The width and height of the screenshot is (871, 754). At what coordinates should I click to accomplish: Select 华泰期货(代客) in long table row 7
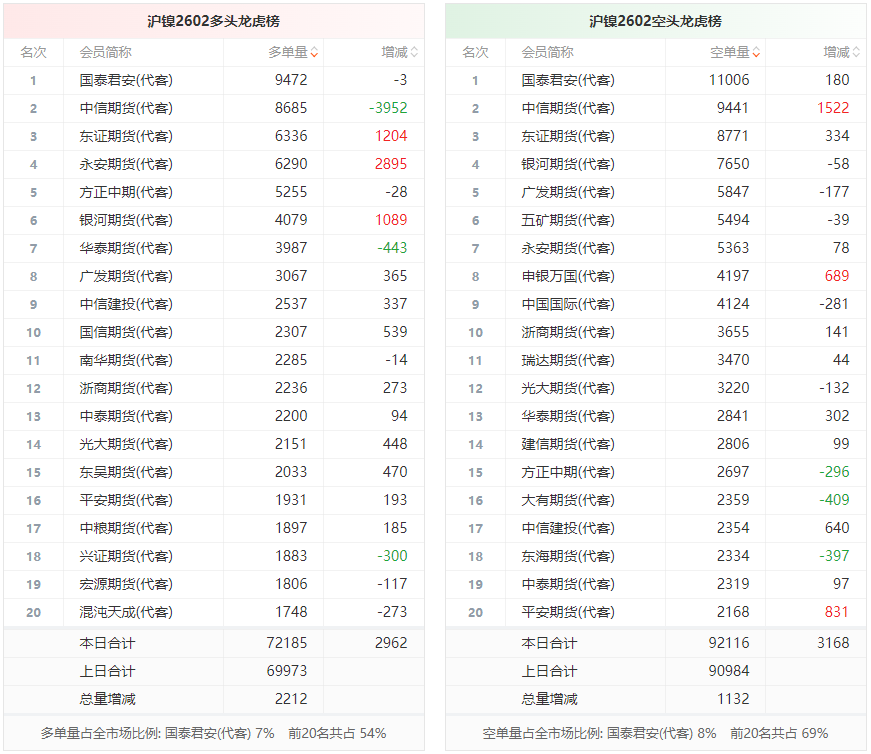click(x=126, y=248)
